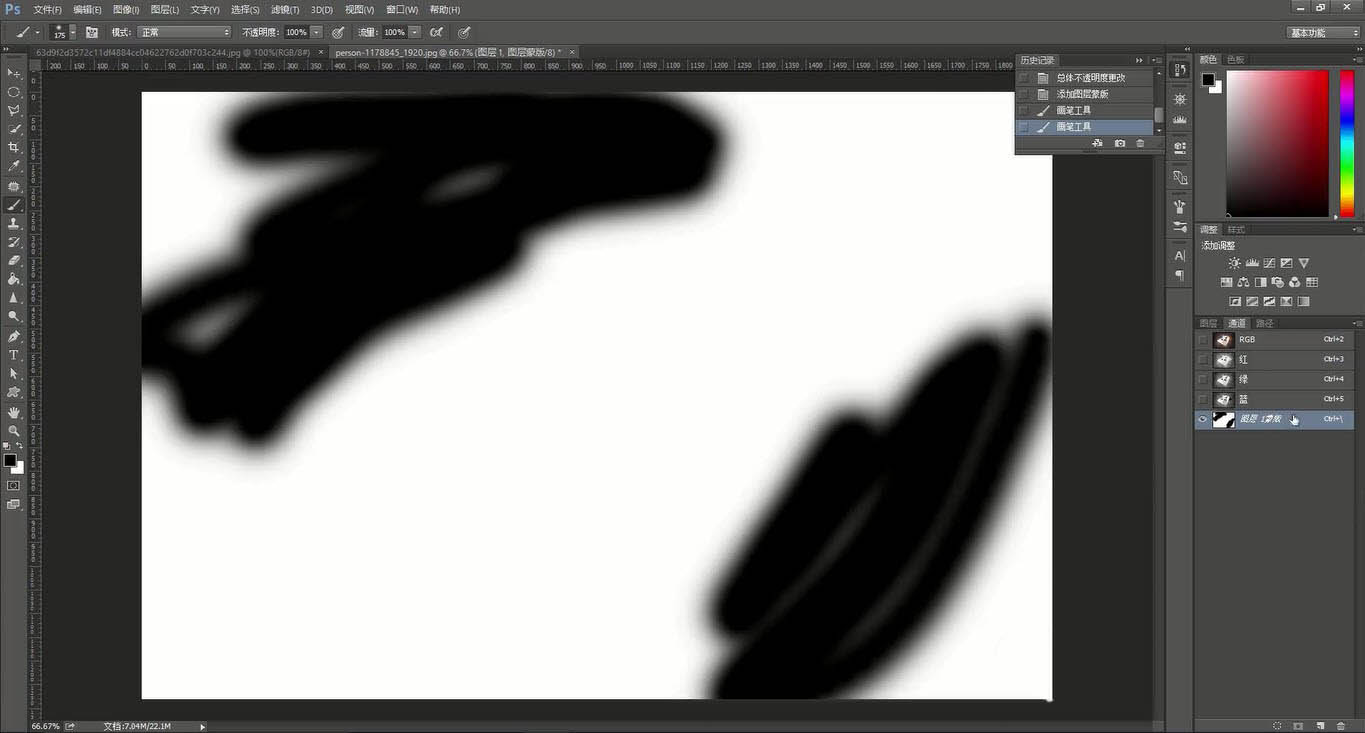
Task: Open the flow 流量 dropdown arrow
Action: coord(414,32)
